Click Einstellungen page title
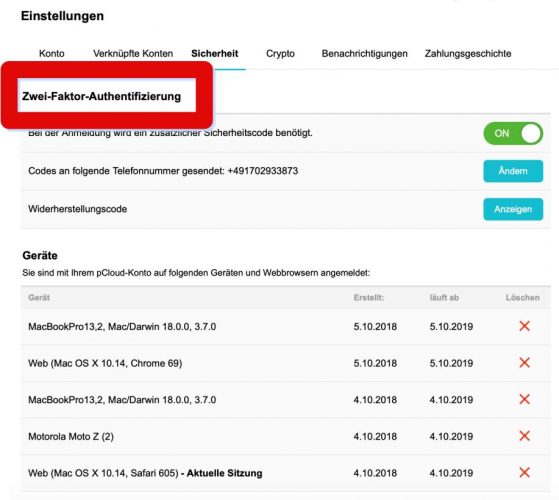This screenshot has height=500, width=559. click(62, 16)
